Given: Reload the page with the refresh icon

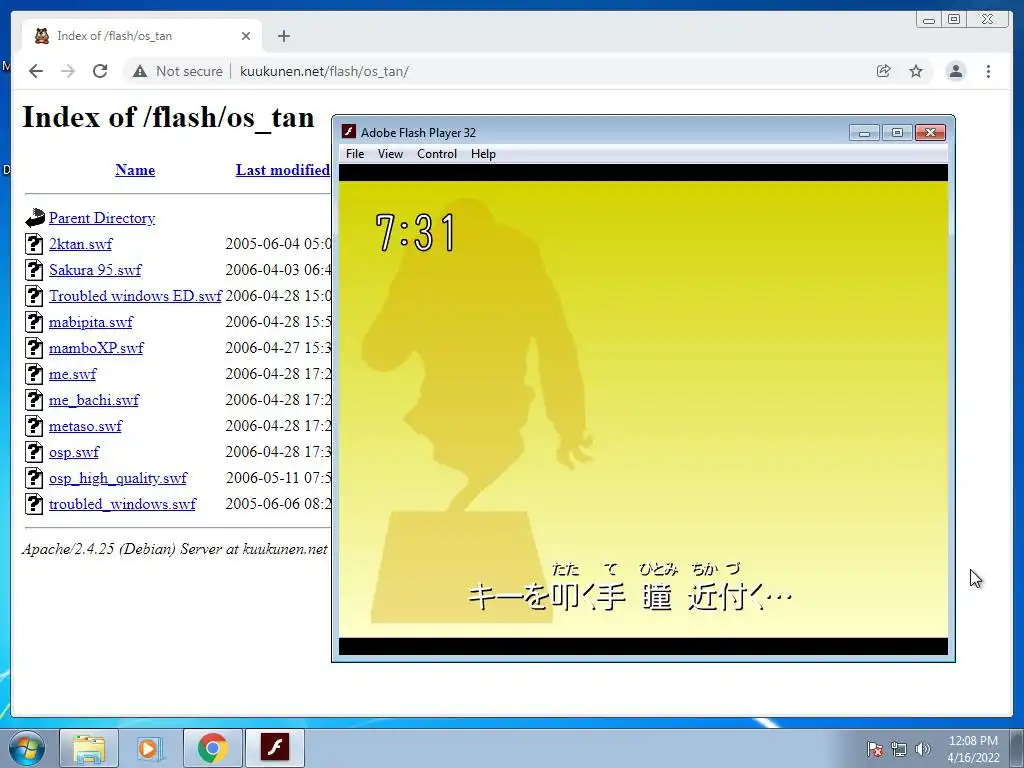Looking at the screenshot, I should tap(100, 71).
